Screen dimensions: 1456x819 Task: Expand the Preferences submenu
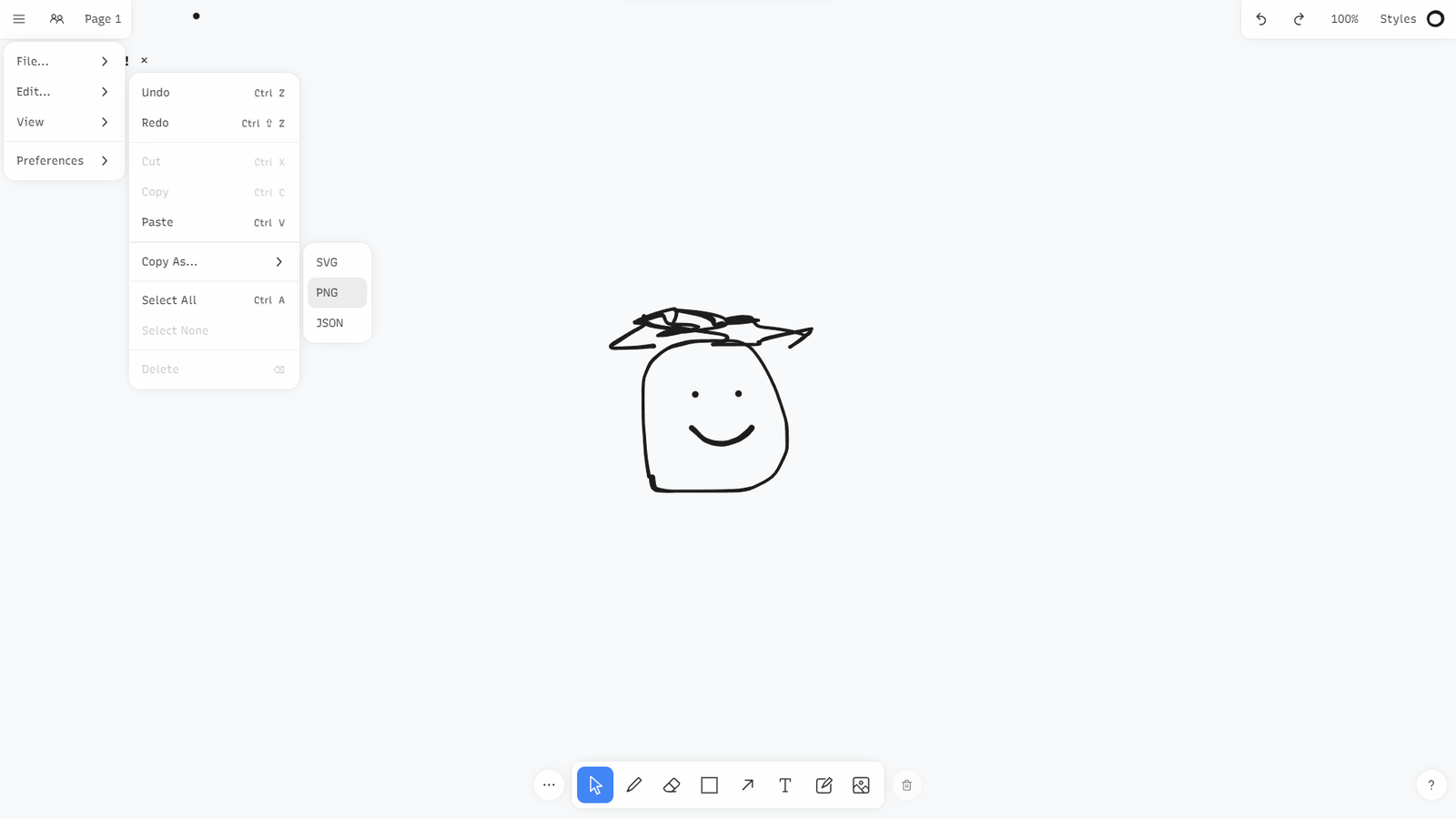(63, 161)
